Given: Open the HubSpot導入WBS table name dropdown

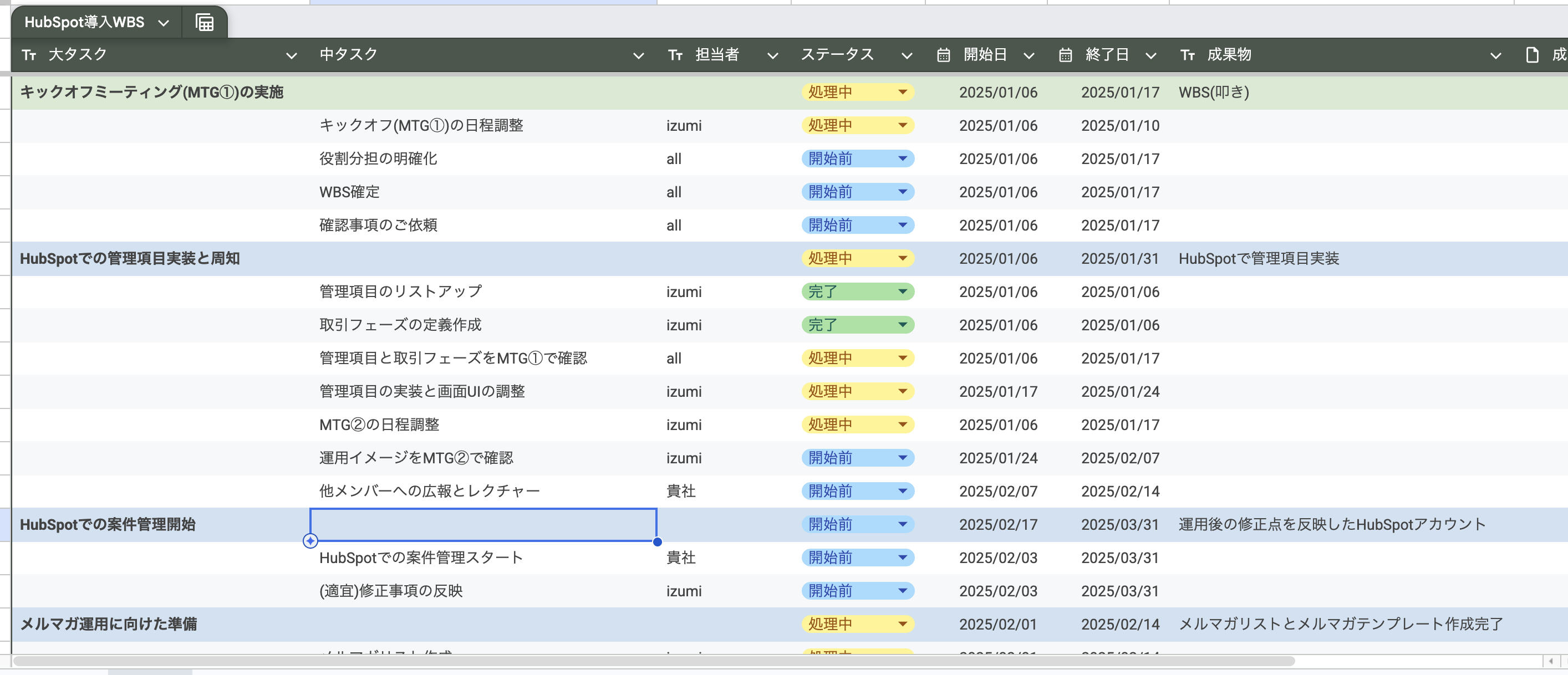Looking at the screenshot, I should coord(163,23).
